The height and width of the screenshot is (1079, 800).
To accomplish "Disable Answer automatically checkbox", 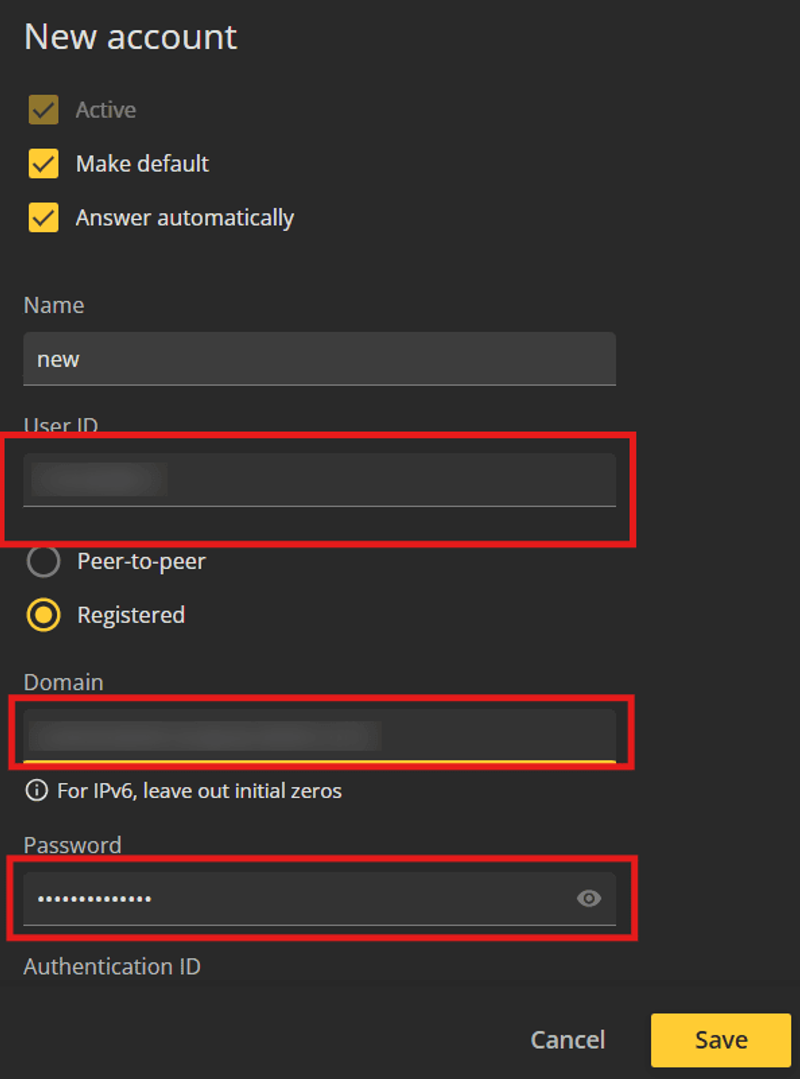I will 43,217.
